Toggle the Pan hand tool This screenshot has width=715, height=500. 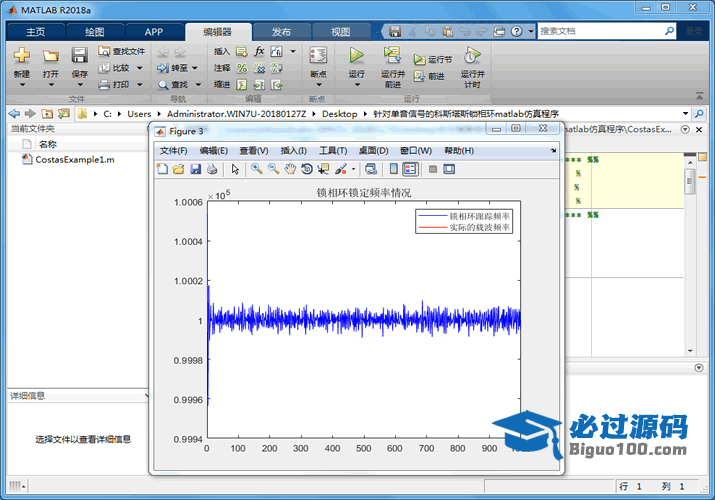[290, 169]
